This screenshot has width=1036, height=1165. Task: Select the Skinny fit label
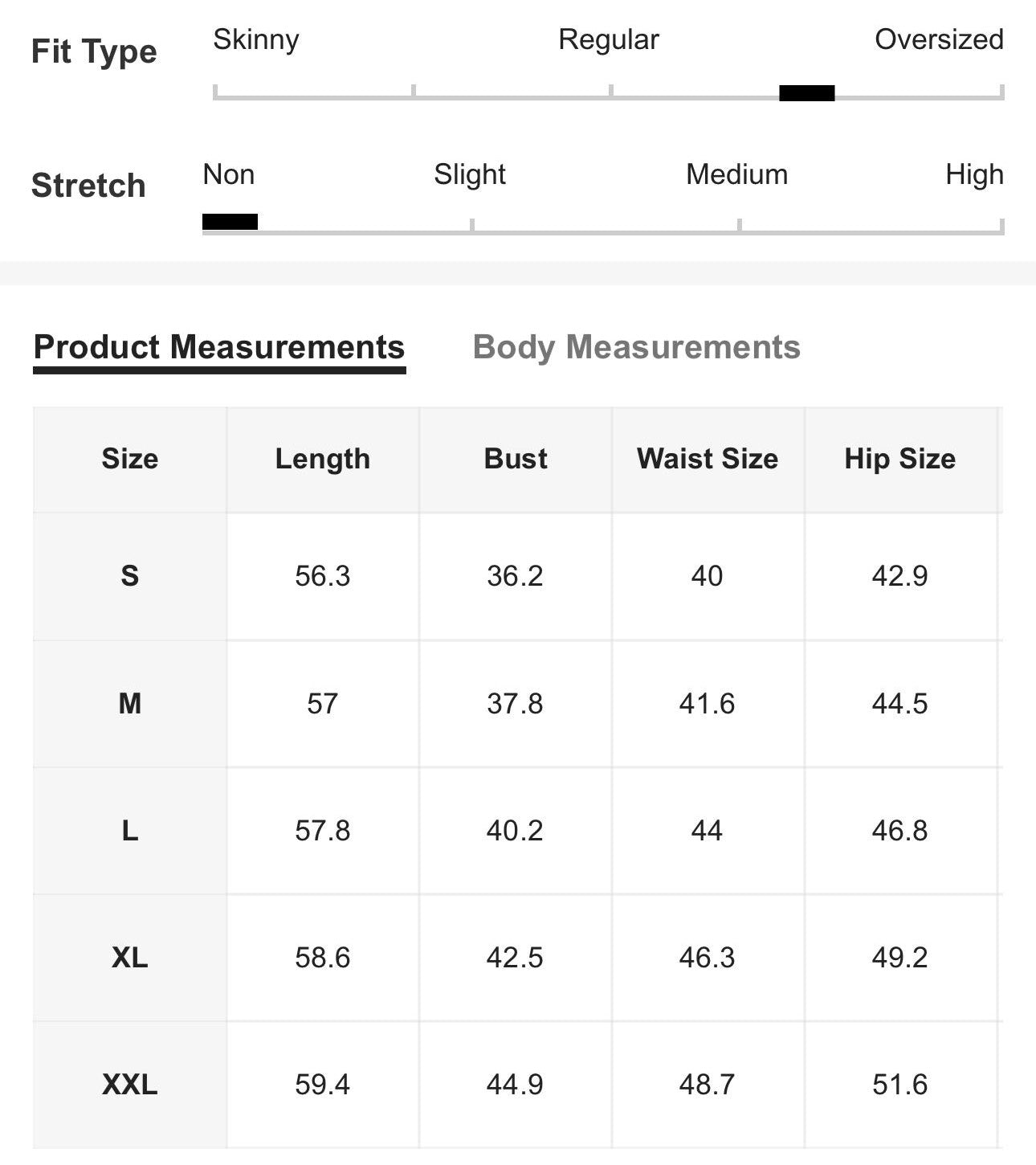[255, 39]
